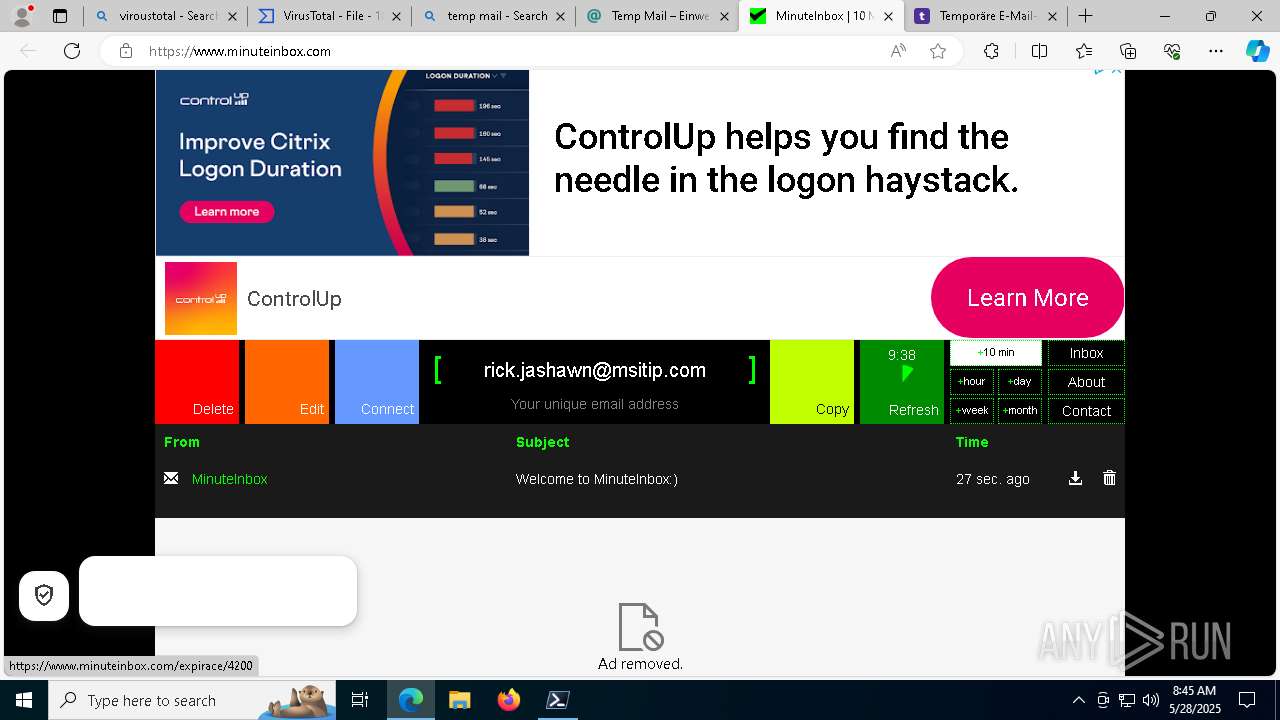Open Browser essentials heart icon
The height and width of the screenshot is (720, 1280).
[1172, 51]
